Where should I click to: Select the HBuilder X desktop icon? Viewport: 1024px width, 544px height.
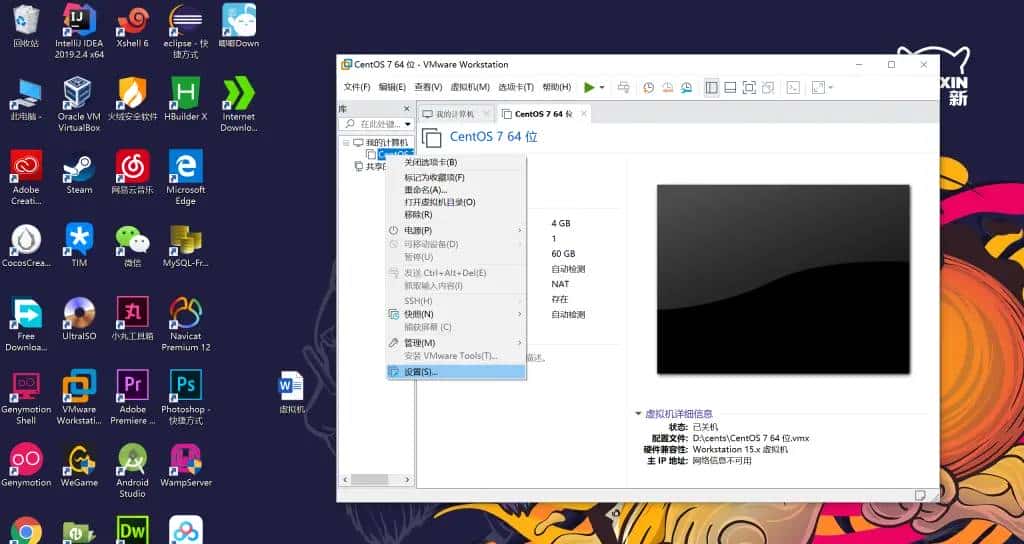point(185,99)
